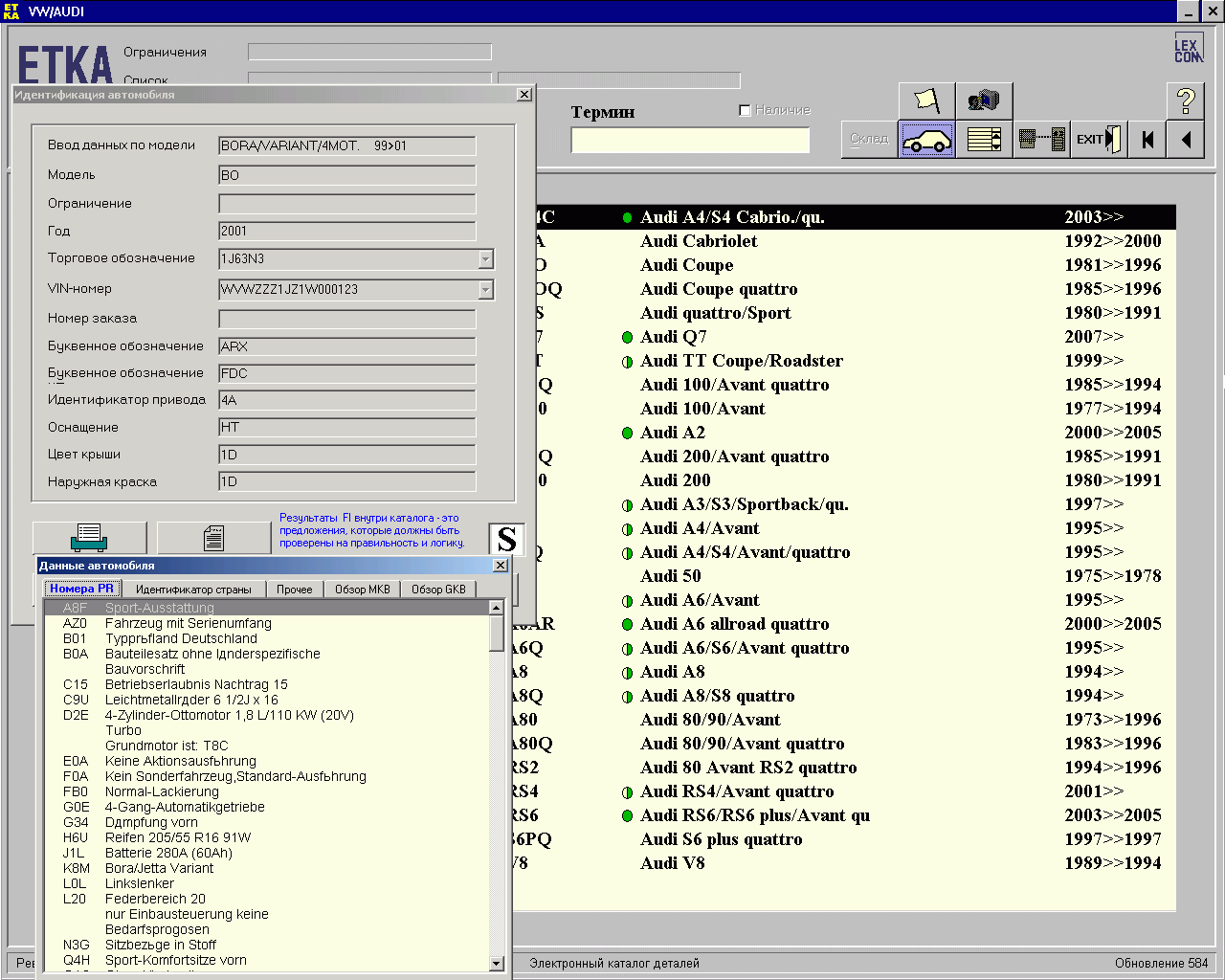Select K8M Bora/Jetta Variant row
This screenshot has width=1225, height=980.
[x=267, y=868]
